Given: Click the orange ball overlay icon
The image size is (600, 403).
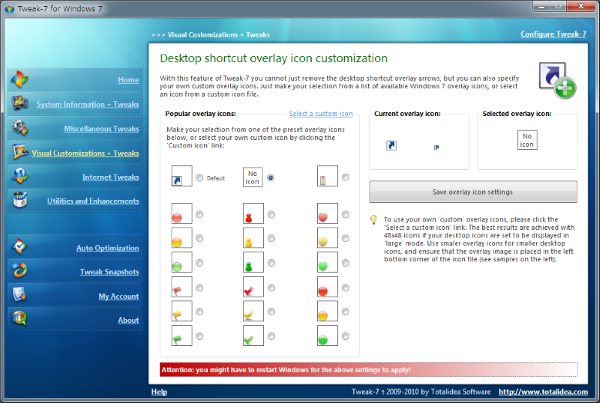Looking at the screenshot, I should point(328,311).
